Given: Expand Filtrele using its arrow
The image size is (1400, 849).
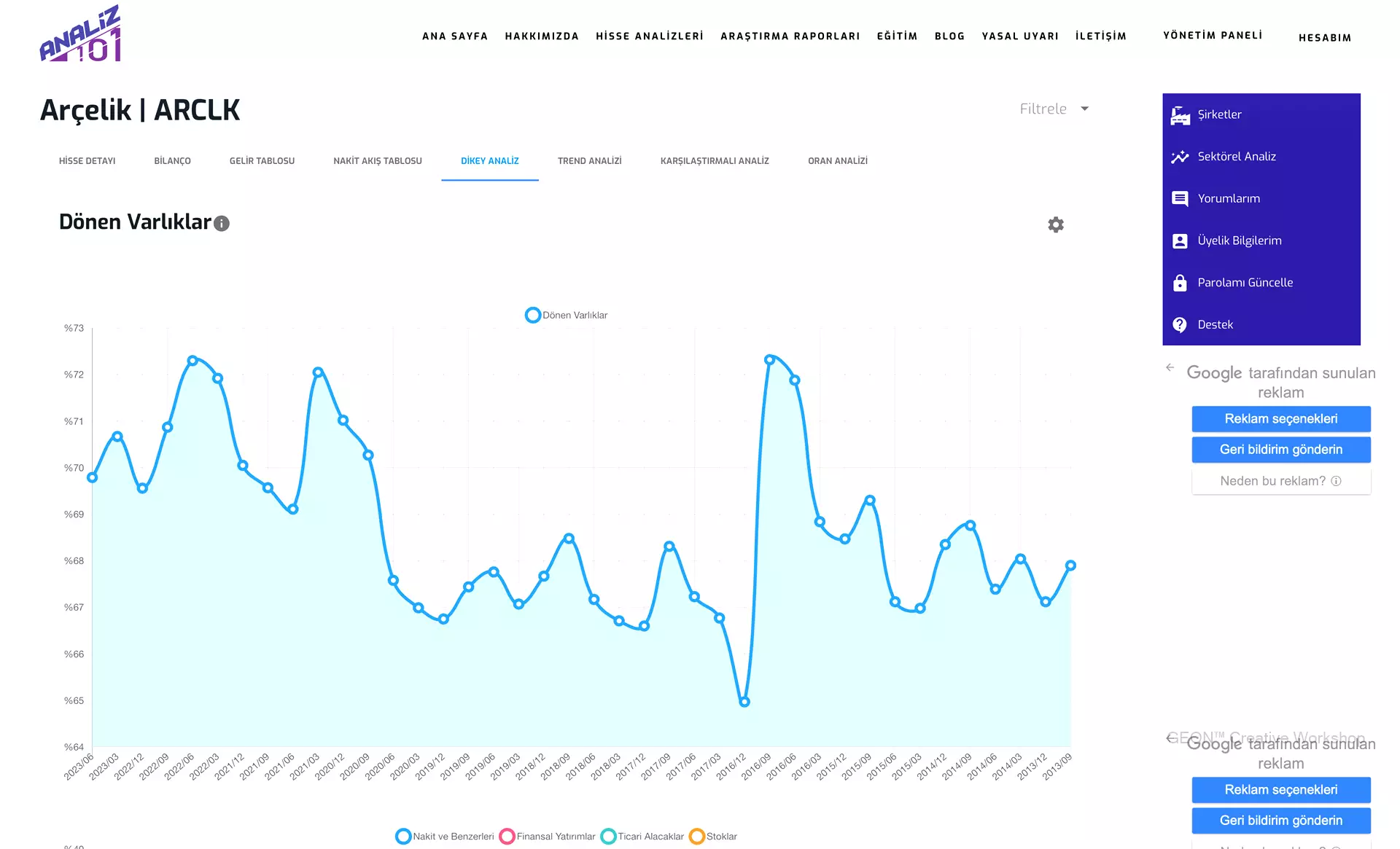Looking at the screenshot, I should (1085, 109).
